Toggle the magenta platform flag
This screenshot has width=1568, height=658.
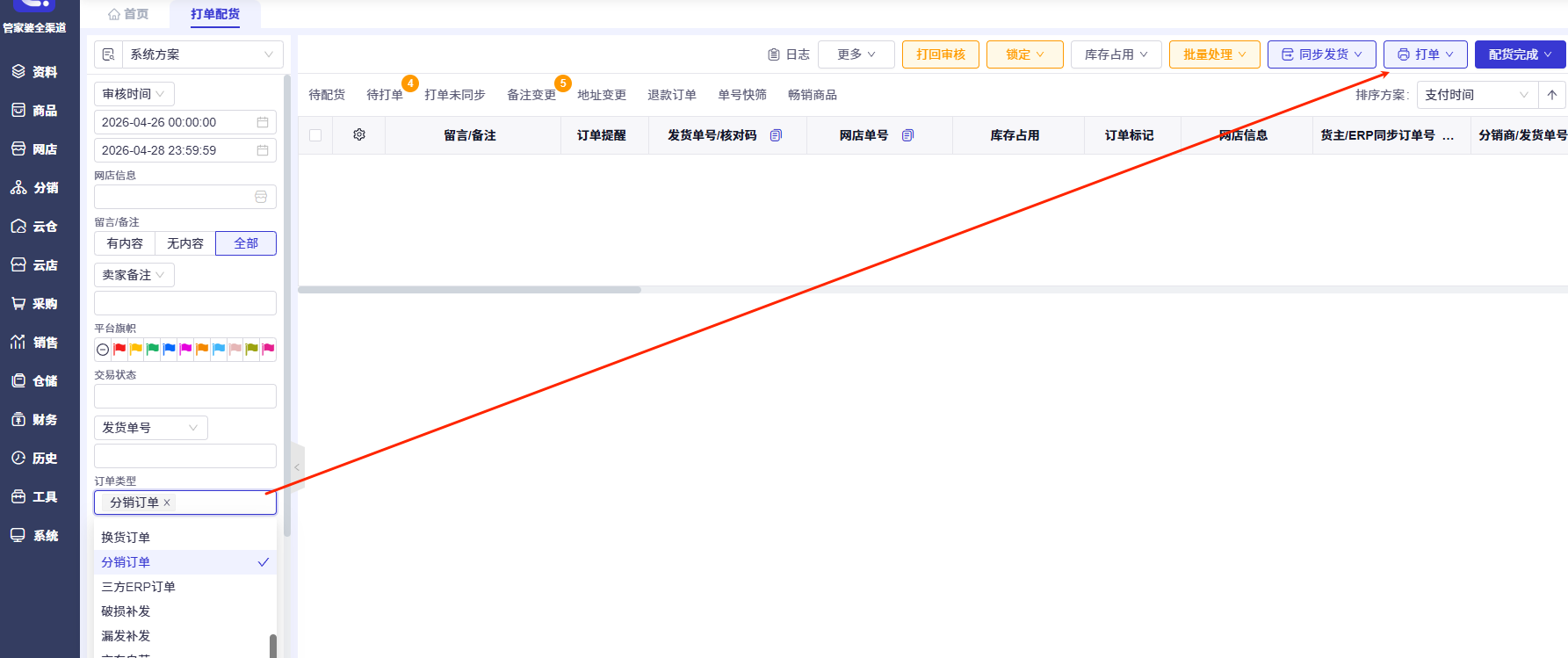point(186,350)
